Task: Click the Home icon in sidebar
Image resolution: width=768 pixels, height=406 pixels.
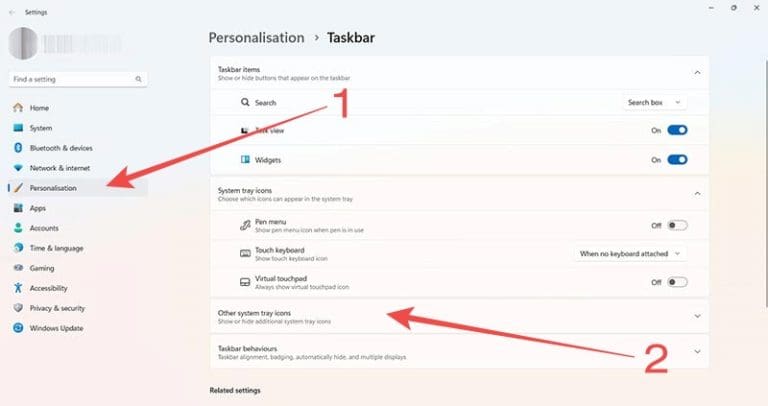Action: point(17,108)
